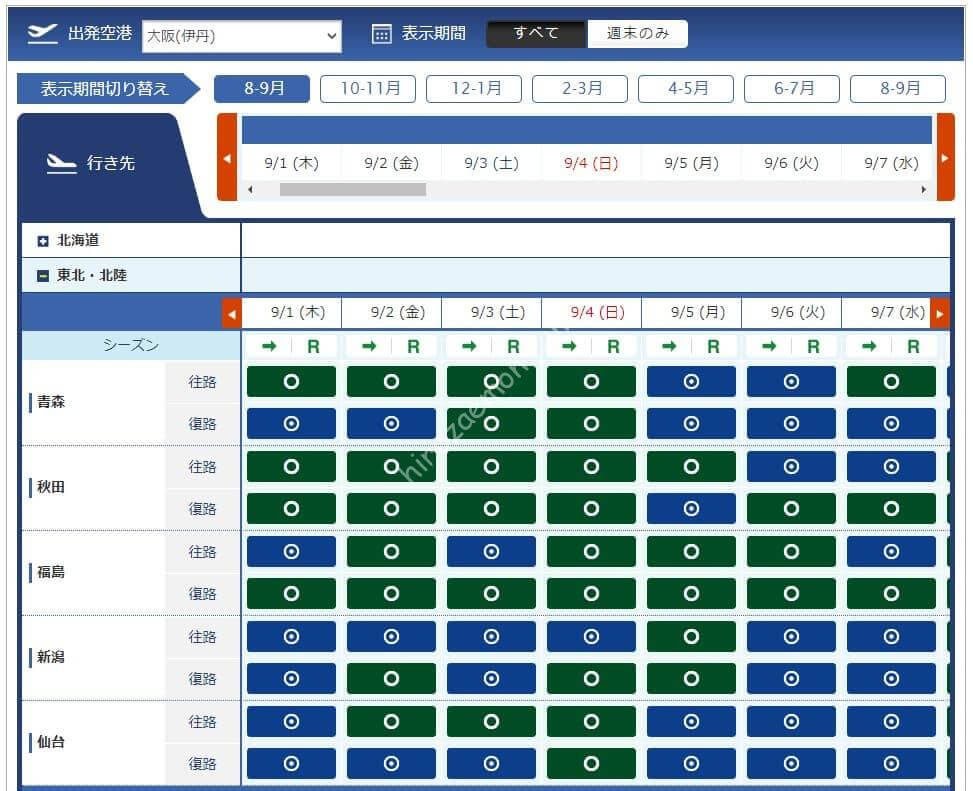Viewport: 973px width, 791px height.
Task: Select the すべて display period toggle
Action: (x=536, y=34)
